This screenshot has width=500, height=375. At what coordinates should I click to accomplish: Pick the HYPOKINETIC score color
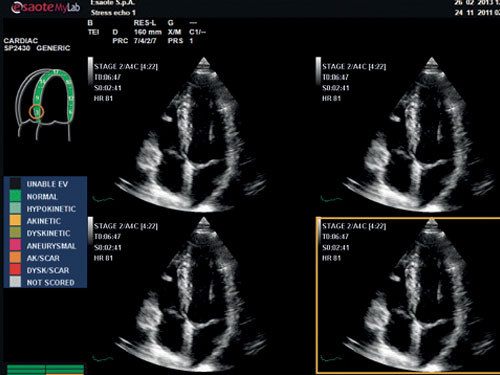(x=15, y=208)
